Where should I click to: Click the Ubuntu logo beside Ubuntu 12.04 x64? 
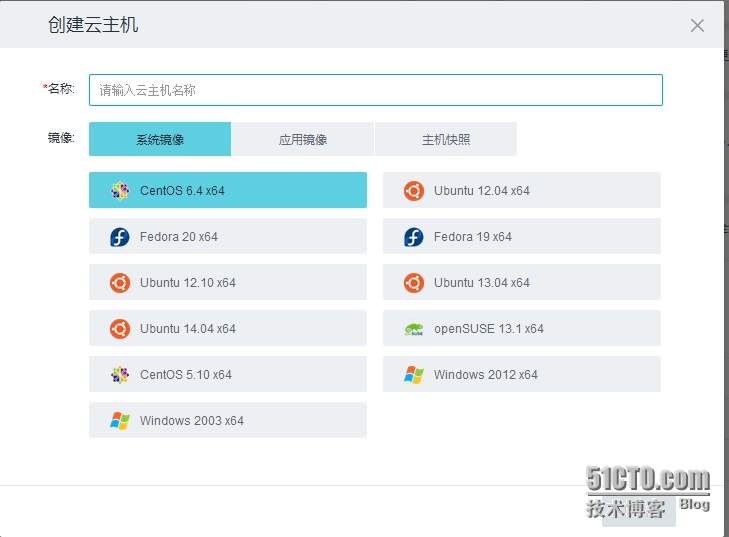pos(413,191)
